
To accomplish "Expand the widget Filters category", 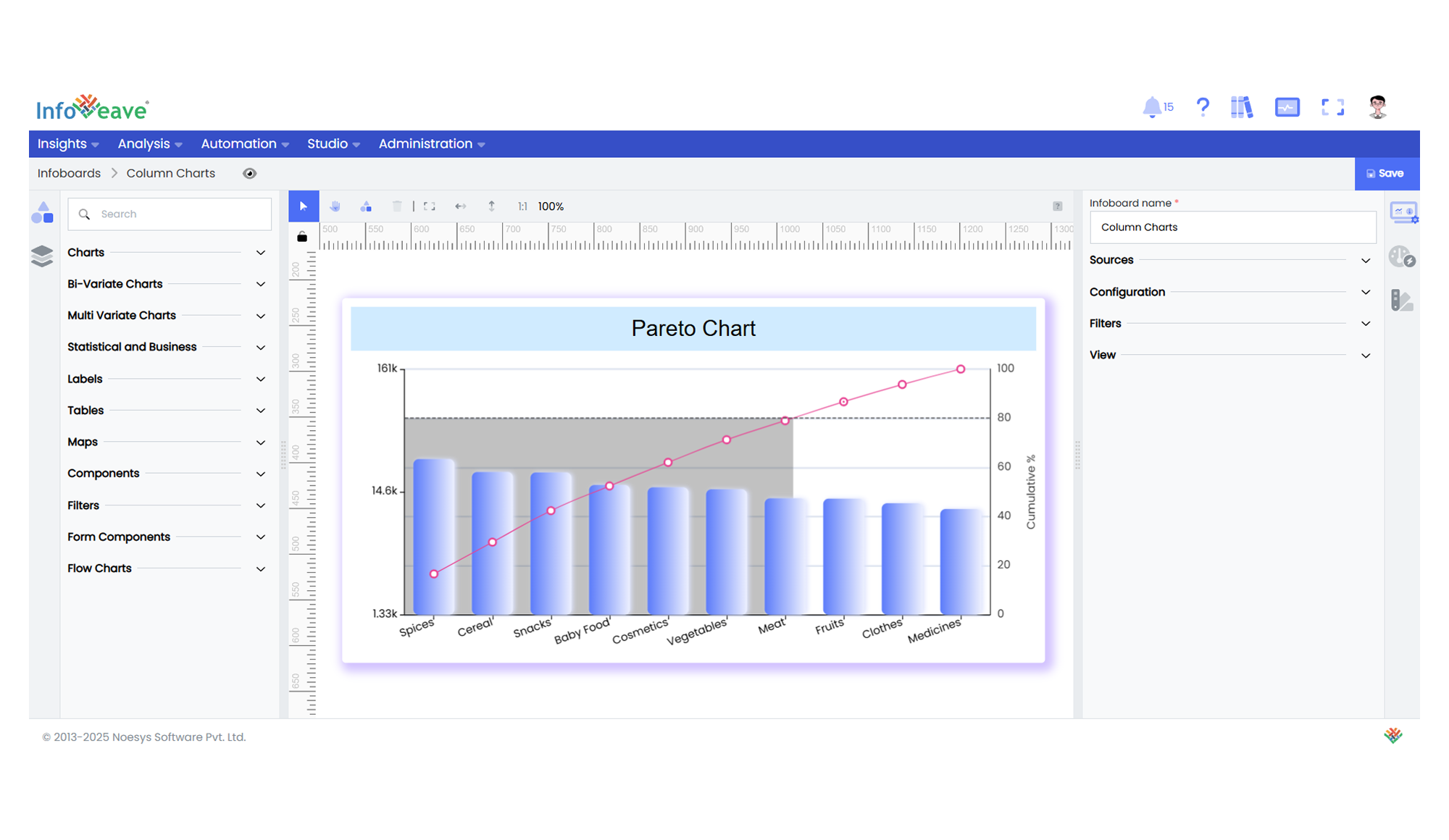I will pyautogui.click(x=167, y=505).
